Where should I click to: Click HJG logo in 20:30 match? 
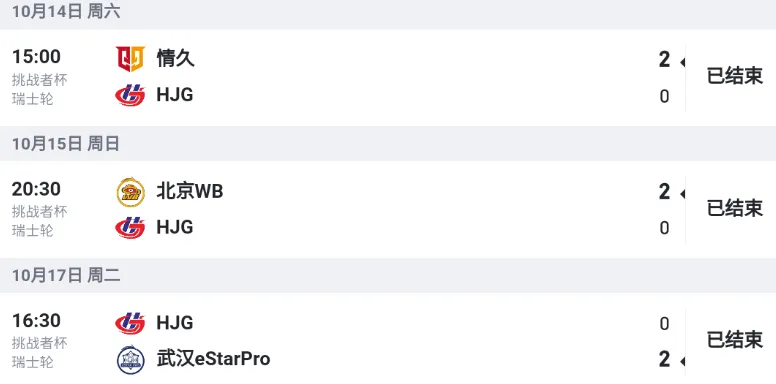click(x=131, y=228)
